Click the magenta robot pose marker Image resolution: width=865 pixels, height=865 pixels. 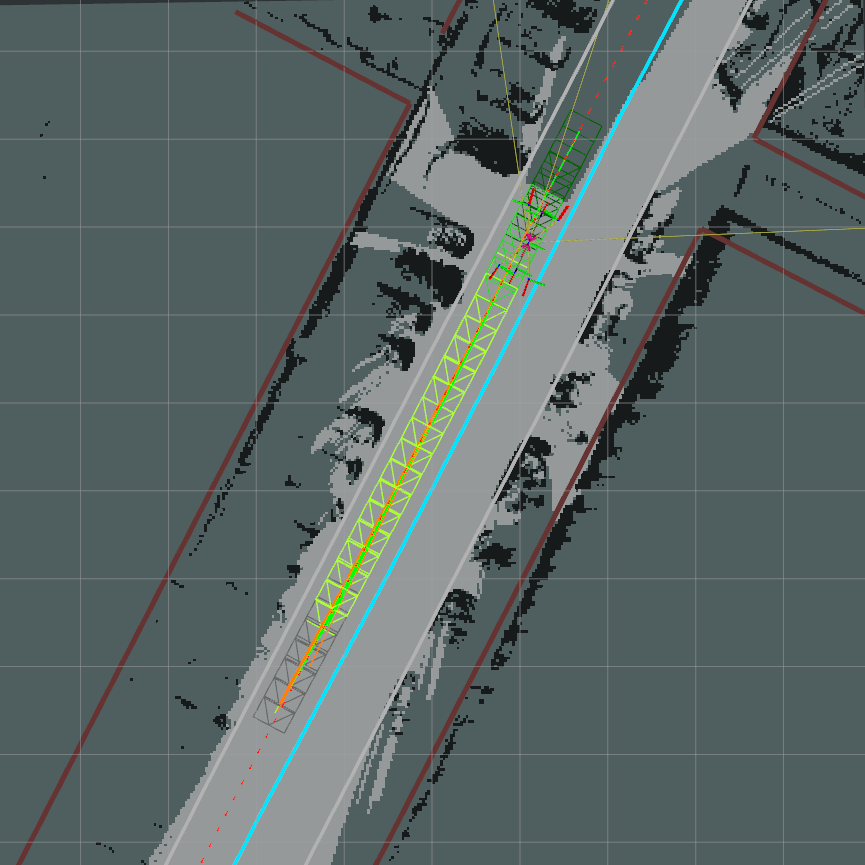click(x=528, y=241)
